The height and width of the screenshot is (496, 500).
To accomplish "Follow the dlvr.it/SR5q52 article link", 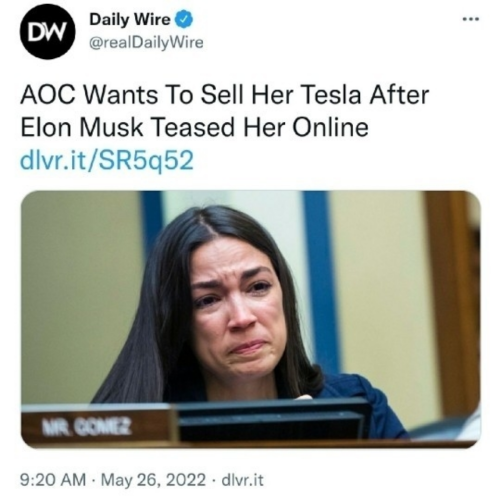I will click(107, 161).
